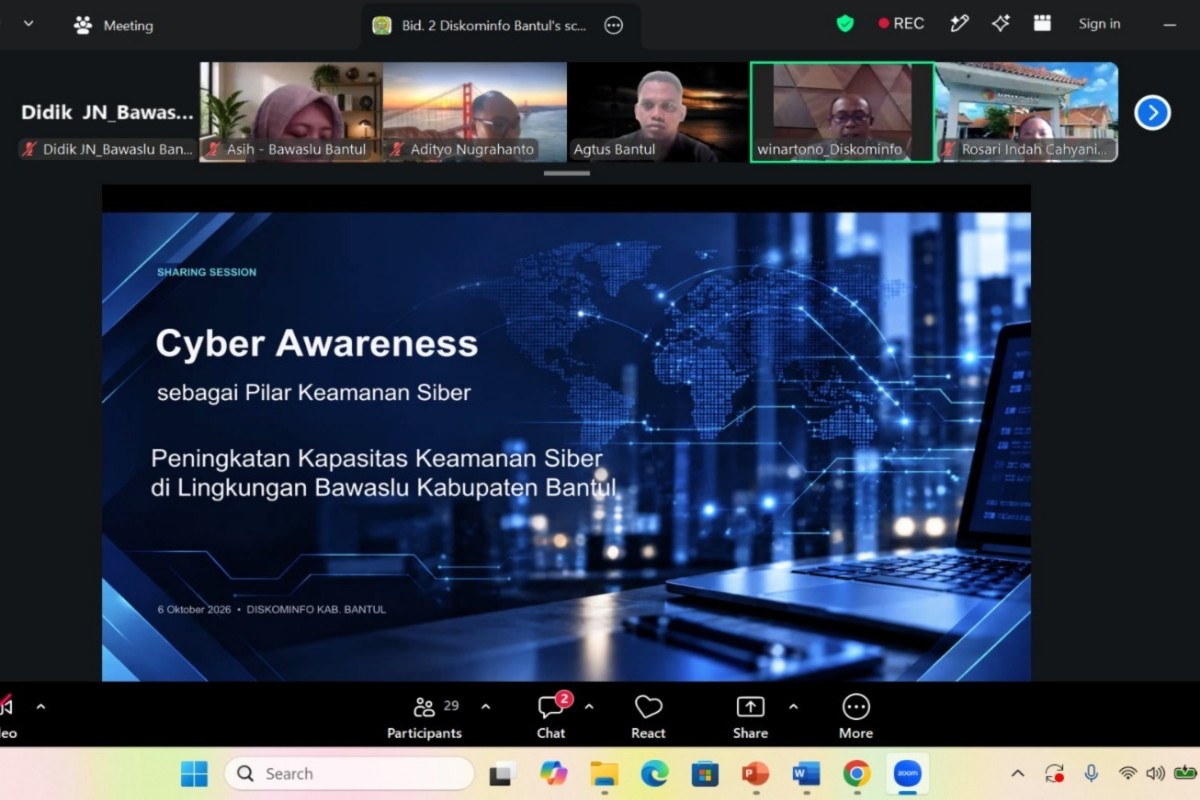Screen dimensions: 1200x800
Task: Select Bid. 2 Diskominfo Bantul's screen tab
Action: [502, 26]
